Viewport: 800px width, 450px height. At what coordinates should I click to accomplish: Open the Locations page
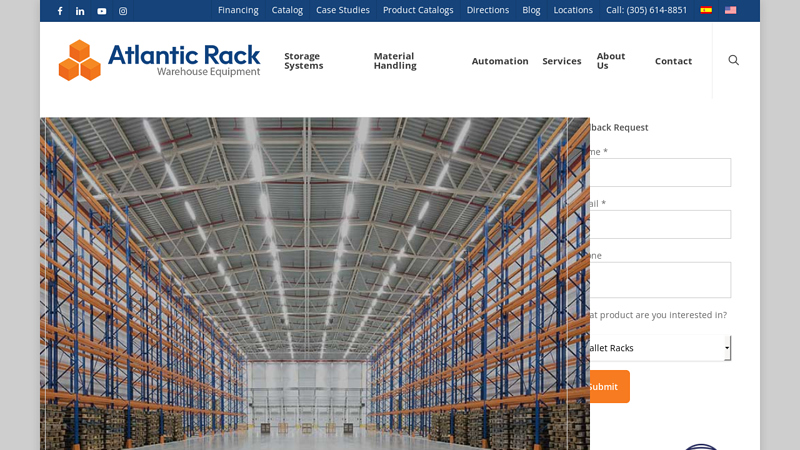573,10
